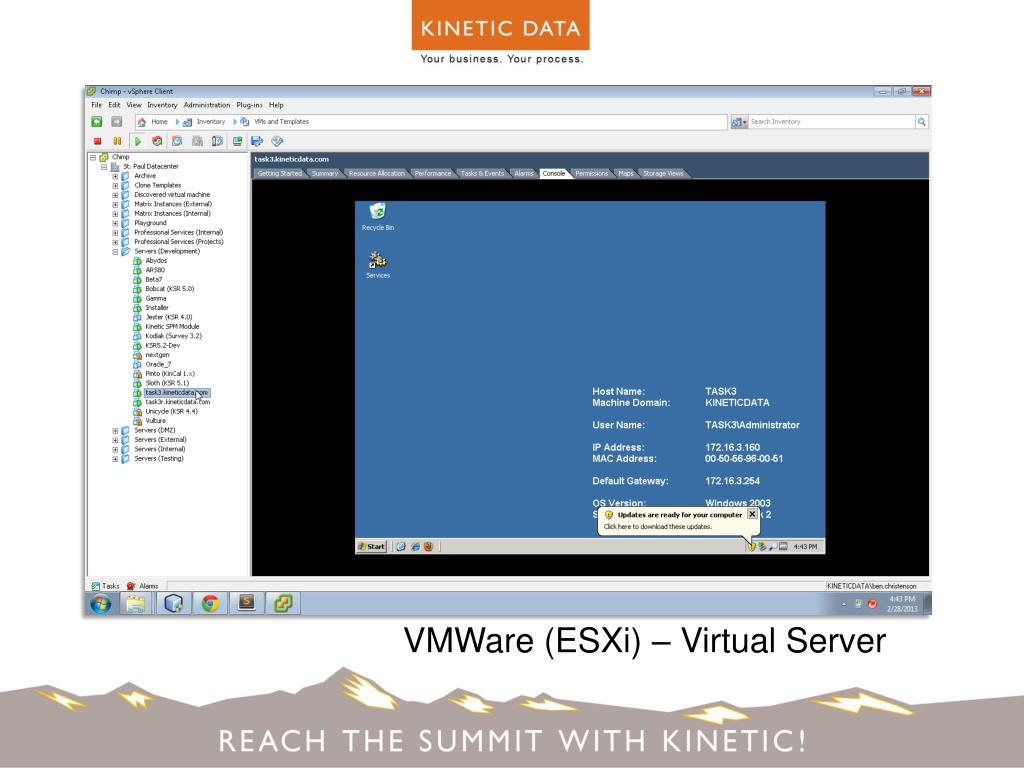Expand the Archive folder
1024x768 pixels.
coord(115,176)
